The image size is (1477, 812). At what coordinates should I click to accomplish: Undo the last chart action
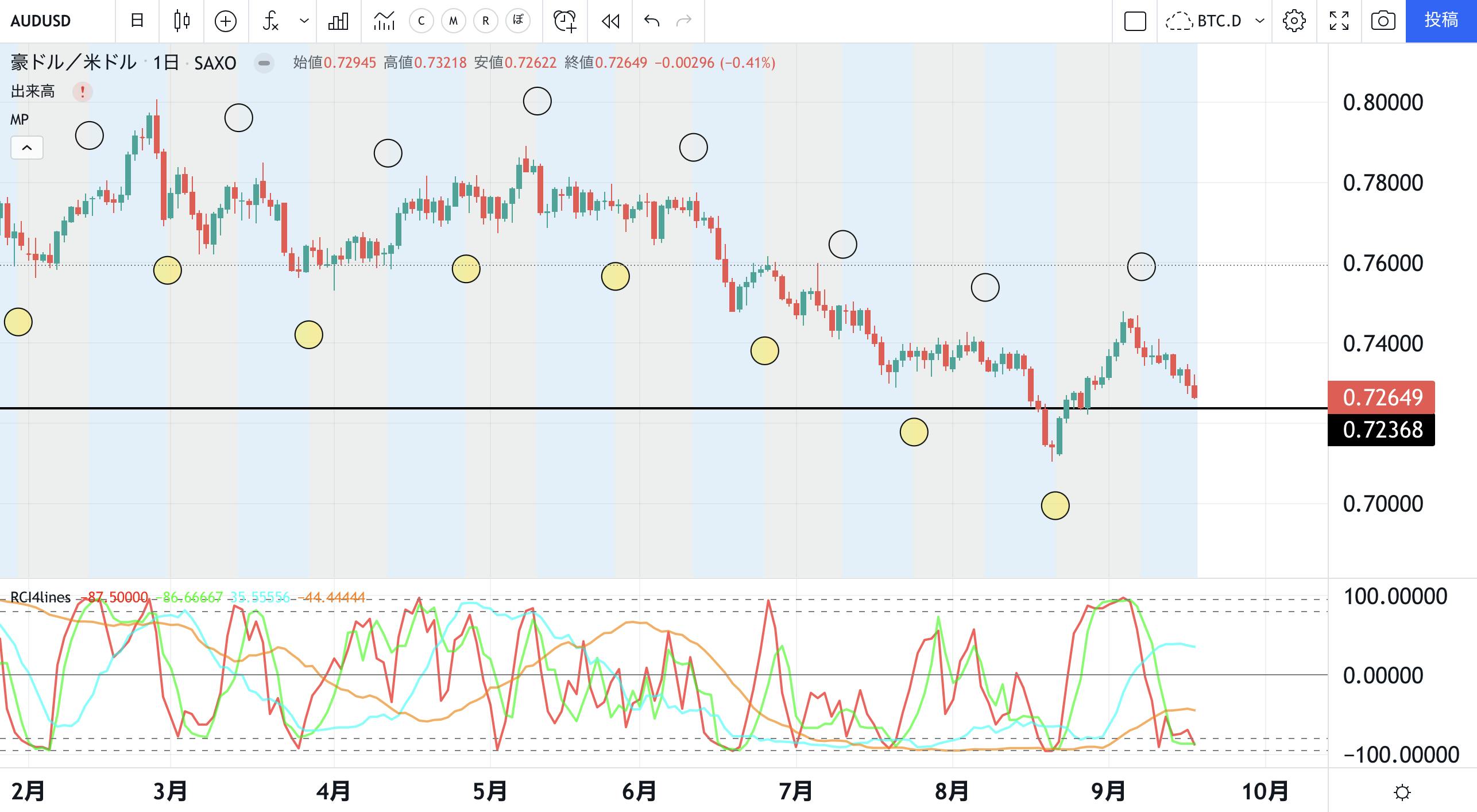click(x=651, y=21)
